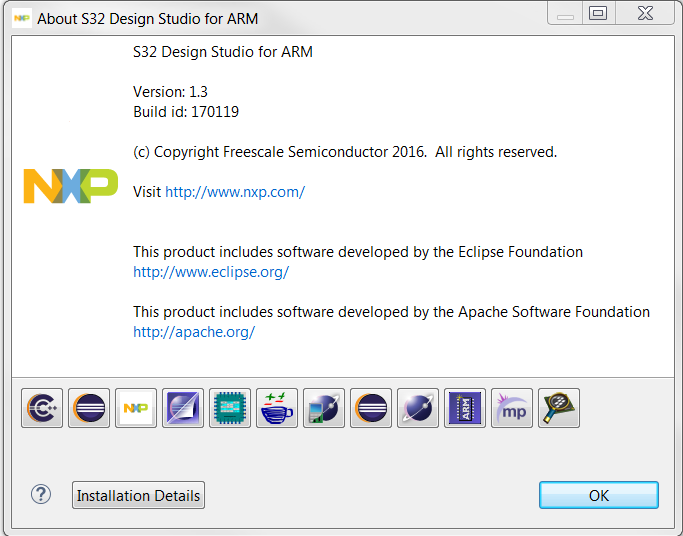
Task: Click the blue teacup plus-minus feature icon
Action: [277, 408]
